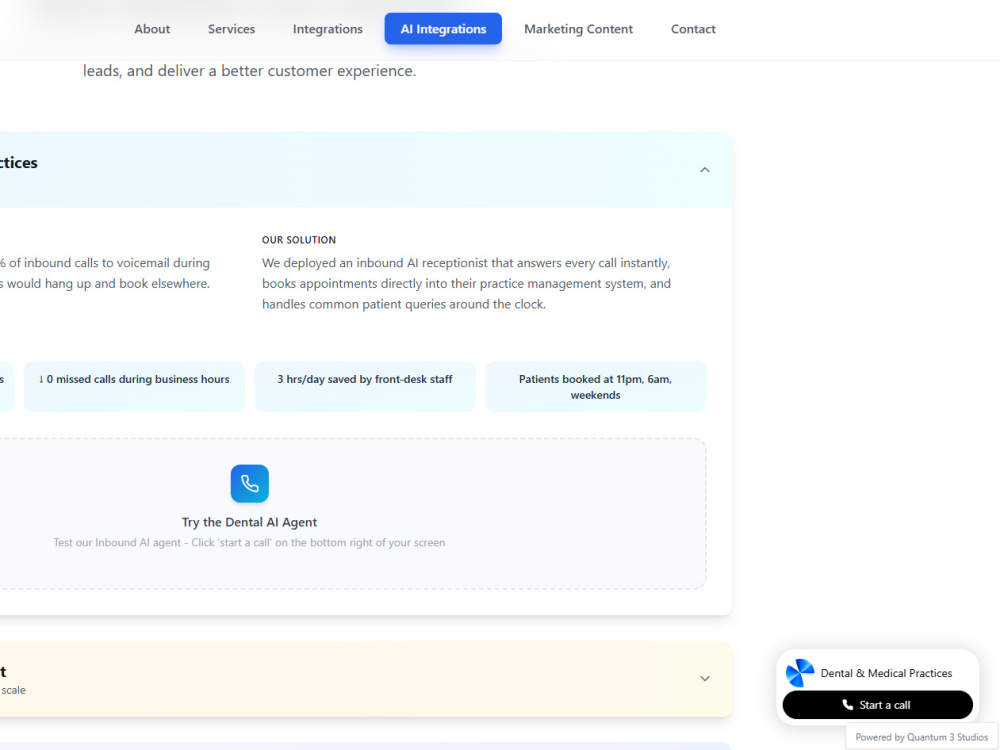The width and height of the screenshot is (1000, 750).
Task: Expand the yellow collapsed section chevron
Action: coord(705,679)
